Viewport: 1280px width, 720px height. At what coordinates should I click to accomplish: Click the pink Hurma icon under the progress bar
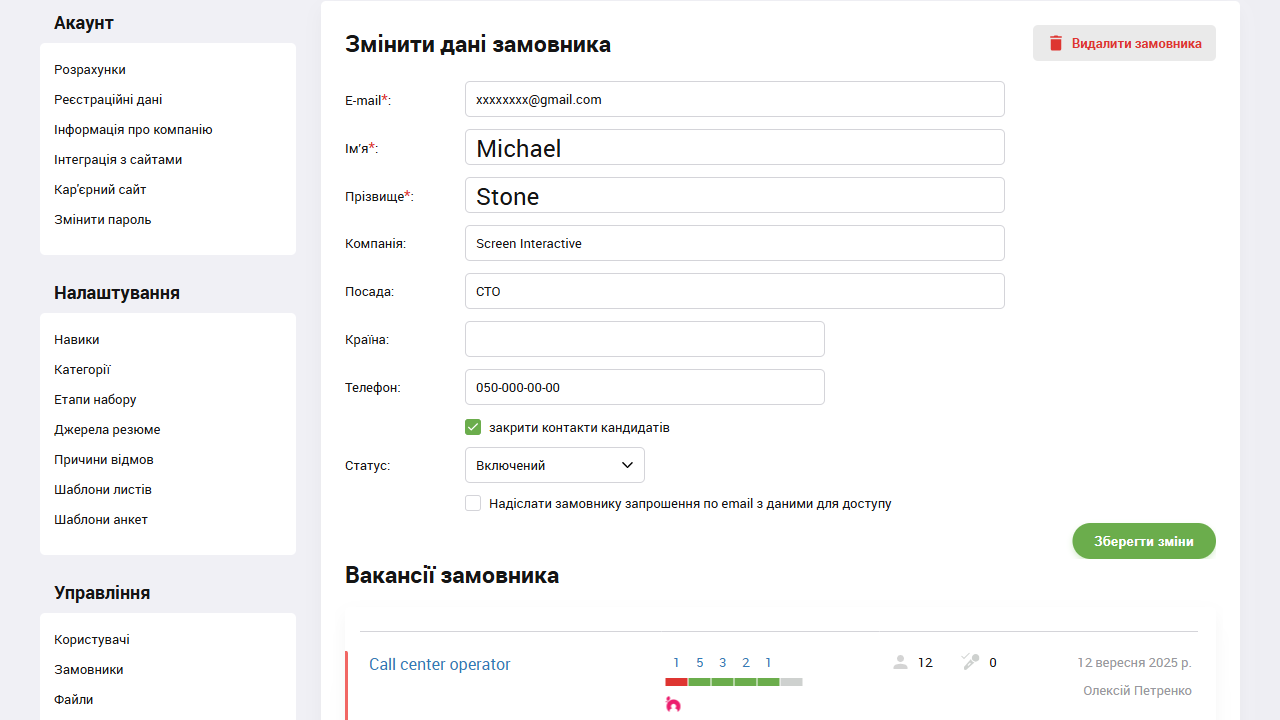pos(674,704)
